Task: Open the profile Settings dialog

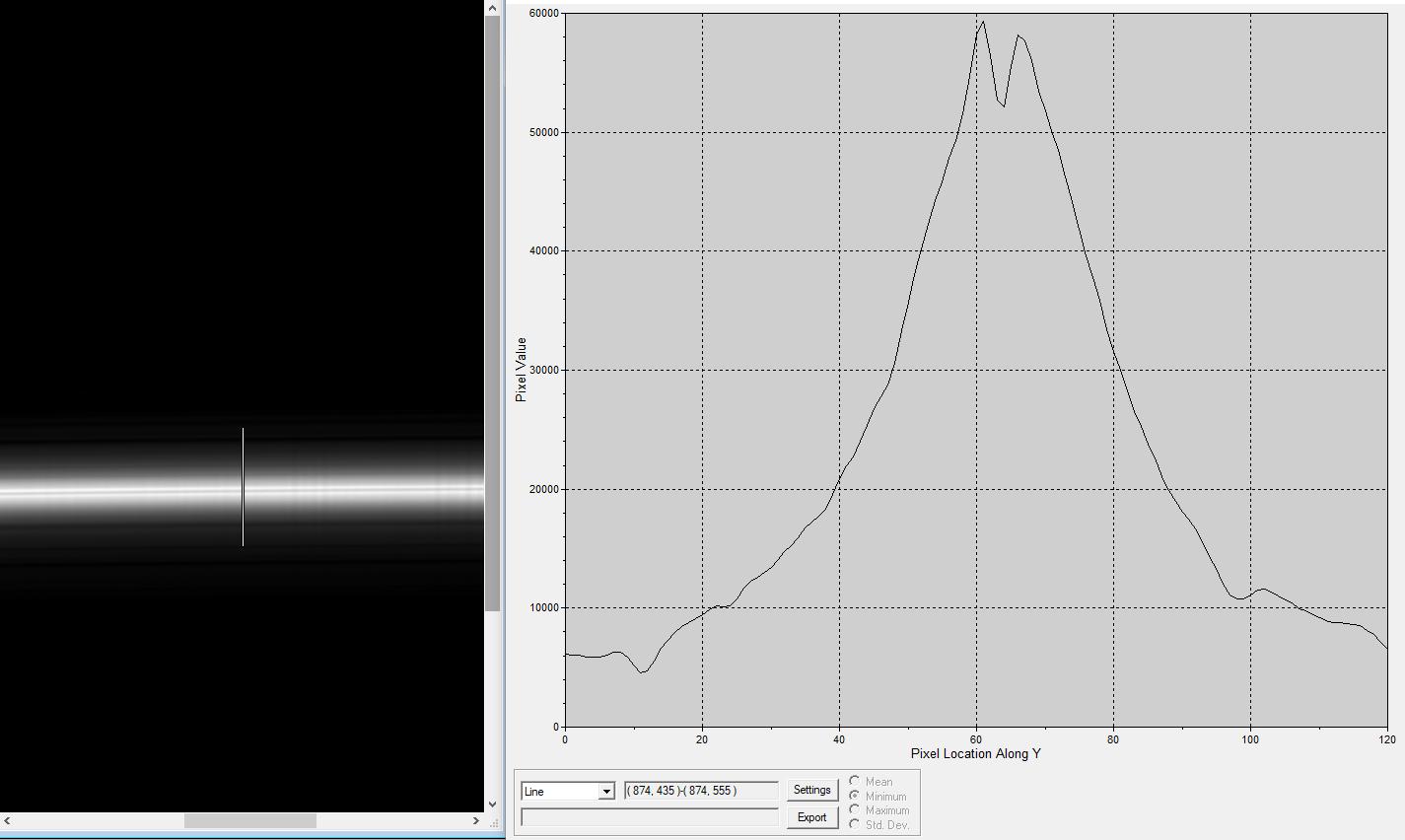Action: 812,790
